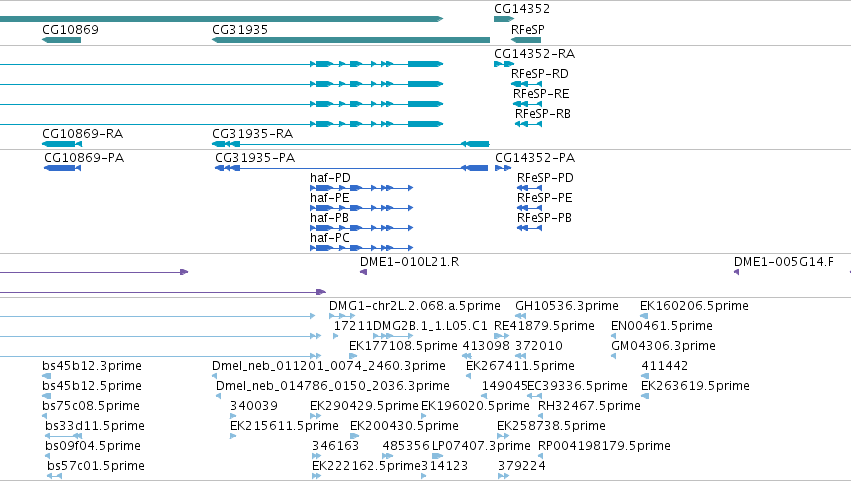Click the bs57c01.5prime label
Image resolution: width=851 pixels, height=481 pixels.
pos(96,467)
